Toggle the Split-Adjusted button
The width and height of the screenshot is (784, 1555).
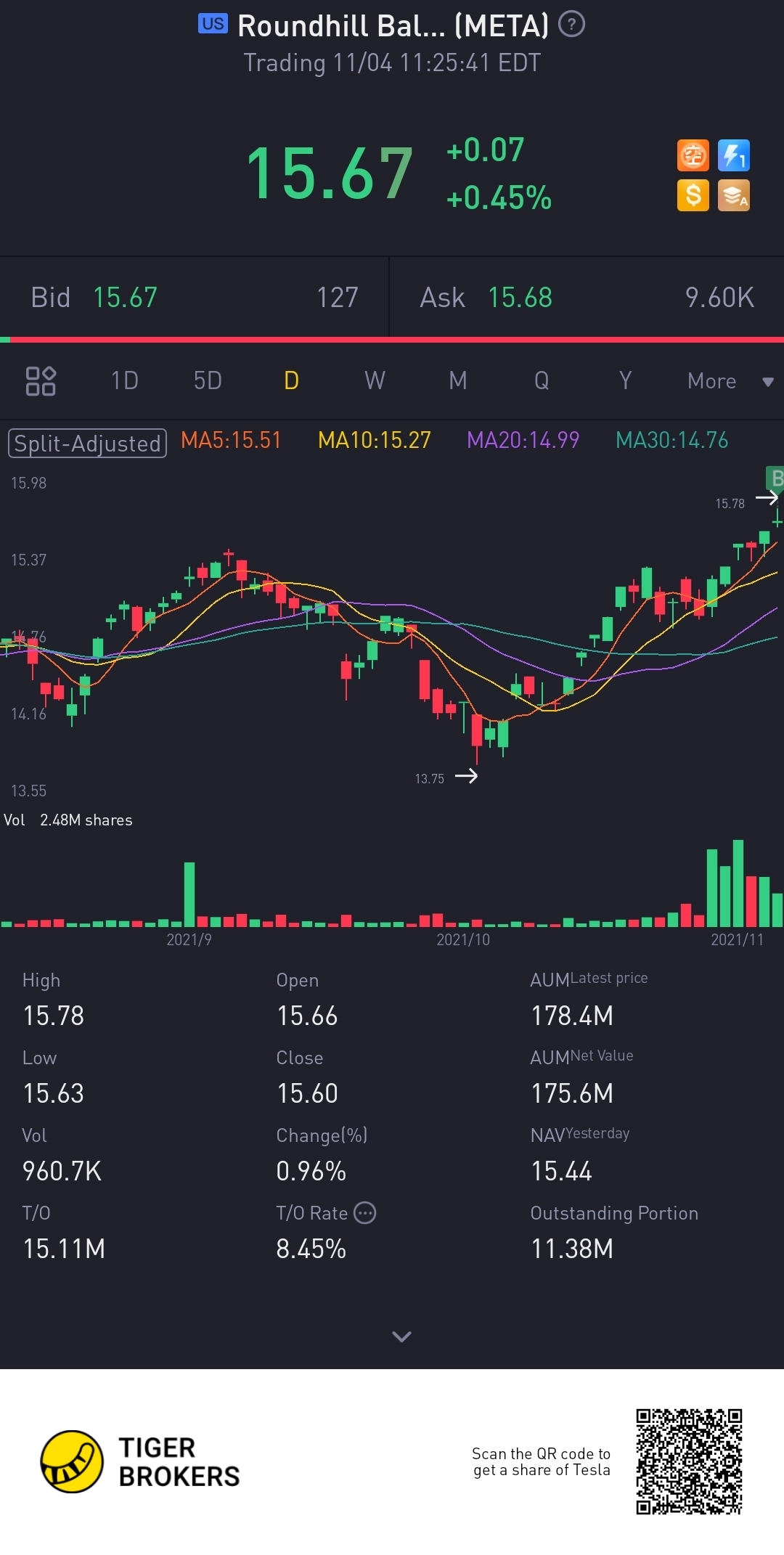[x=87, y=443]
